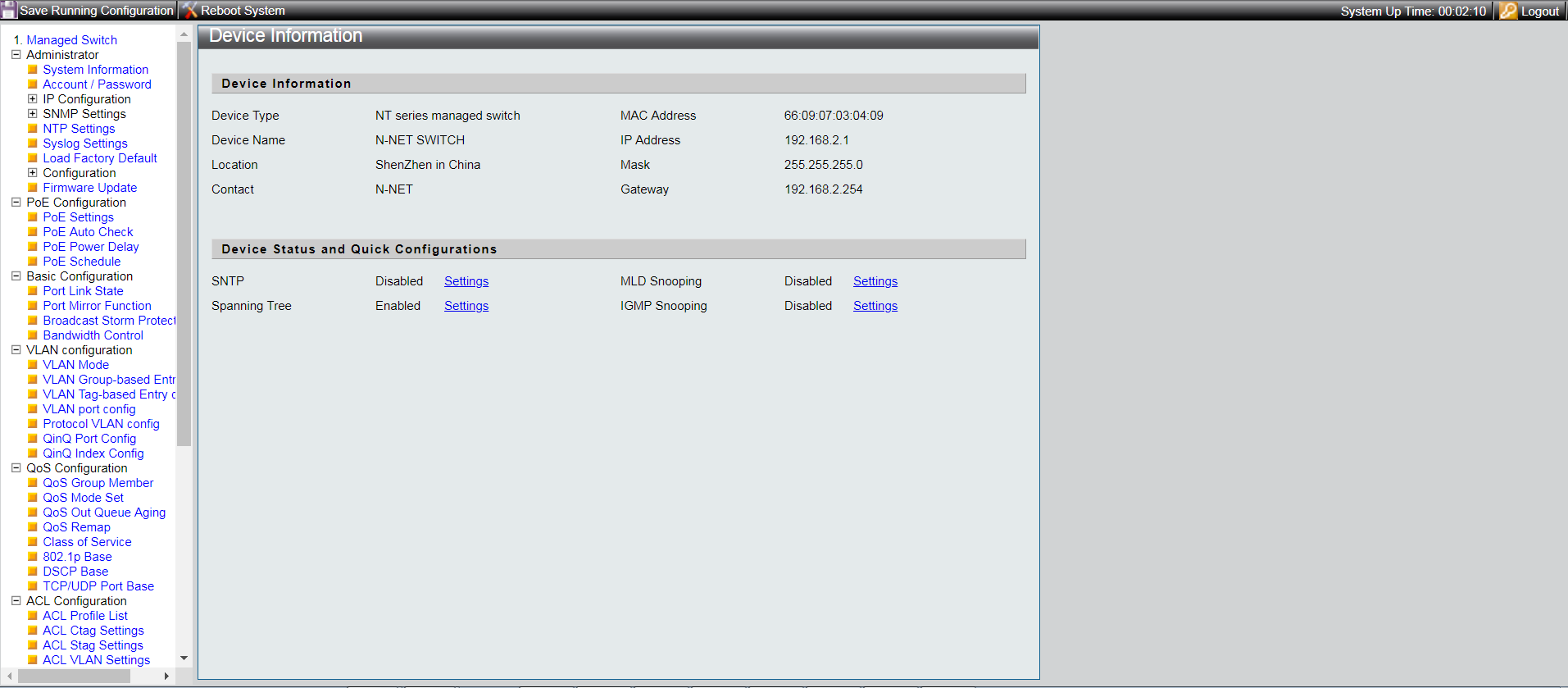Click the orange icon beside Port Mirror Function
Image resolution: width=1568 pixels, height=688 pixels.
click(x=33, y=306)
